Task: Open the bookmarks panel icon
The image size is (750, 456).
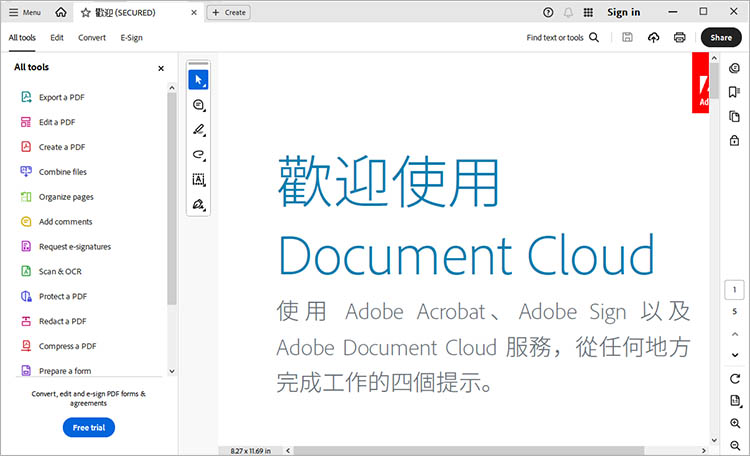Action: click(x=734, y=92)
